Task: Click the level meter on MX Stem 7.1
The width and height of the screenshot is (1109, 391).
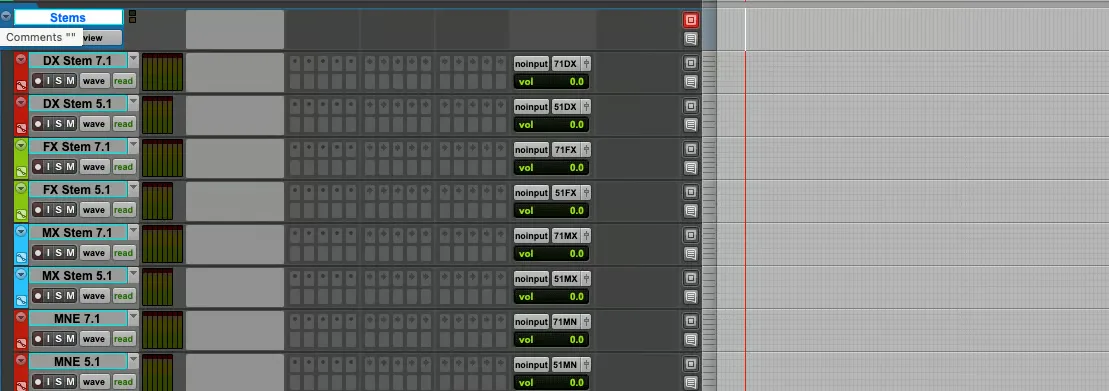Action: point(163,244)
